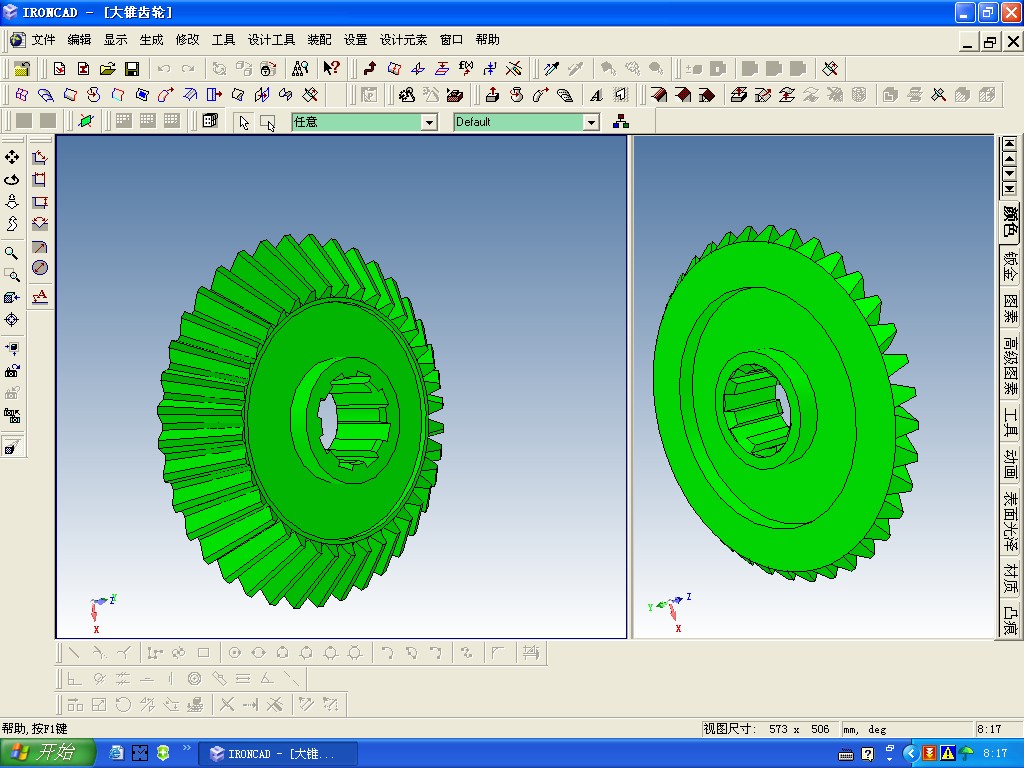Click the 开始 Start button
The width and height of the screenshot is (1024, 768).
click(x=47, y=753)
